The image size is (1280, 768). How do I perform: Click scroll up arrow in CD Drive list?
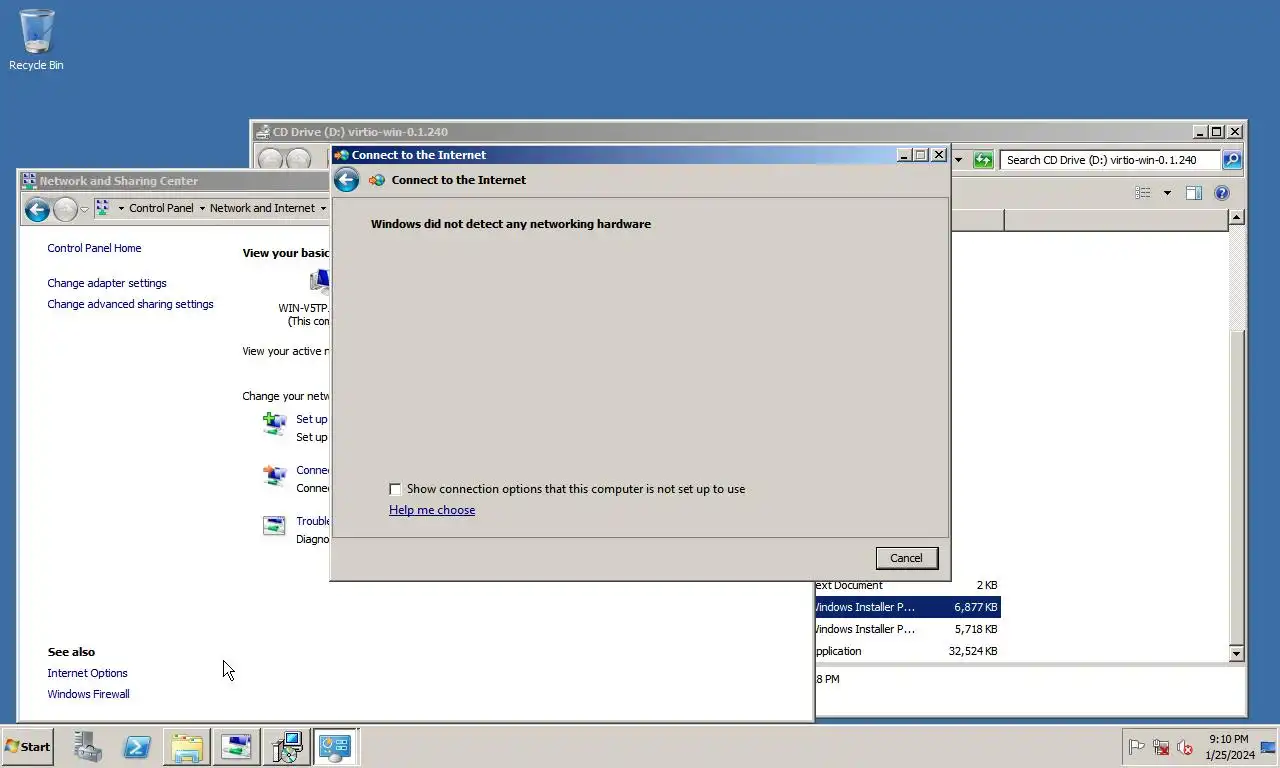(x=1236, y=217)
